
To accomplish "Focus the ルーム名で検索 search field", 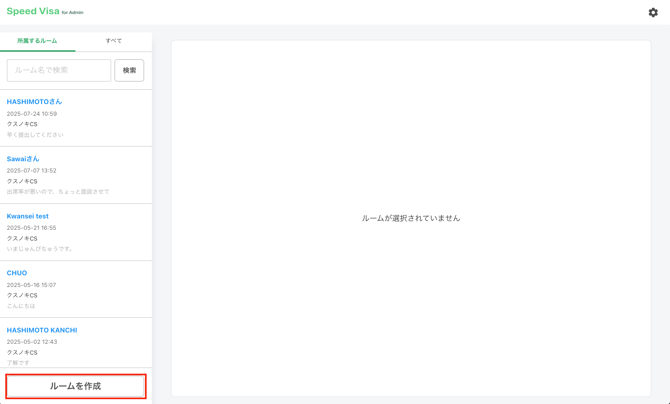I will (59, 70).
